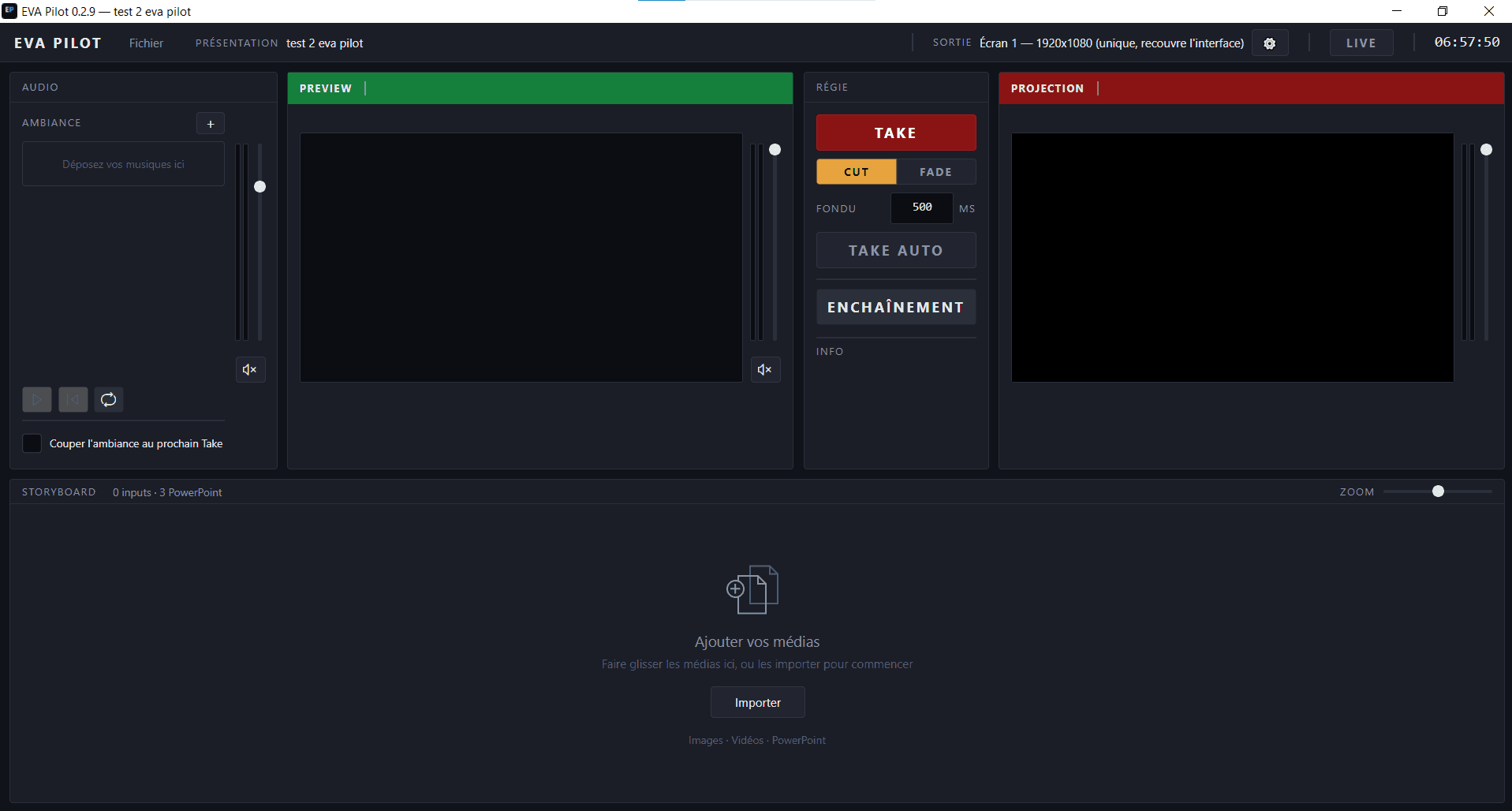This screenshot has height=811, width=1512.
Task: Click the projection volume slider handle
Action: tap(1487, 150)
